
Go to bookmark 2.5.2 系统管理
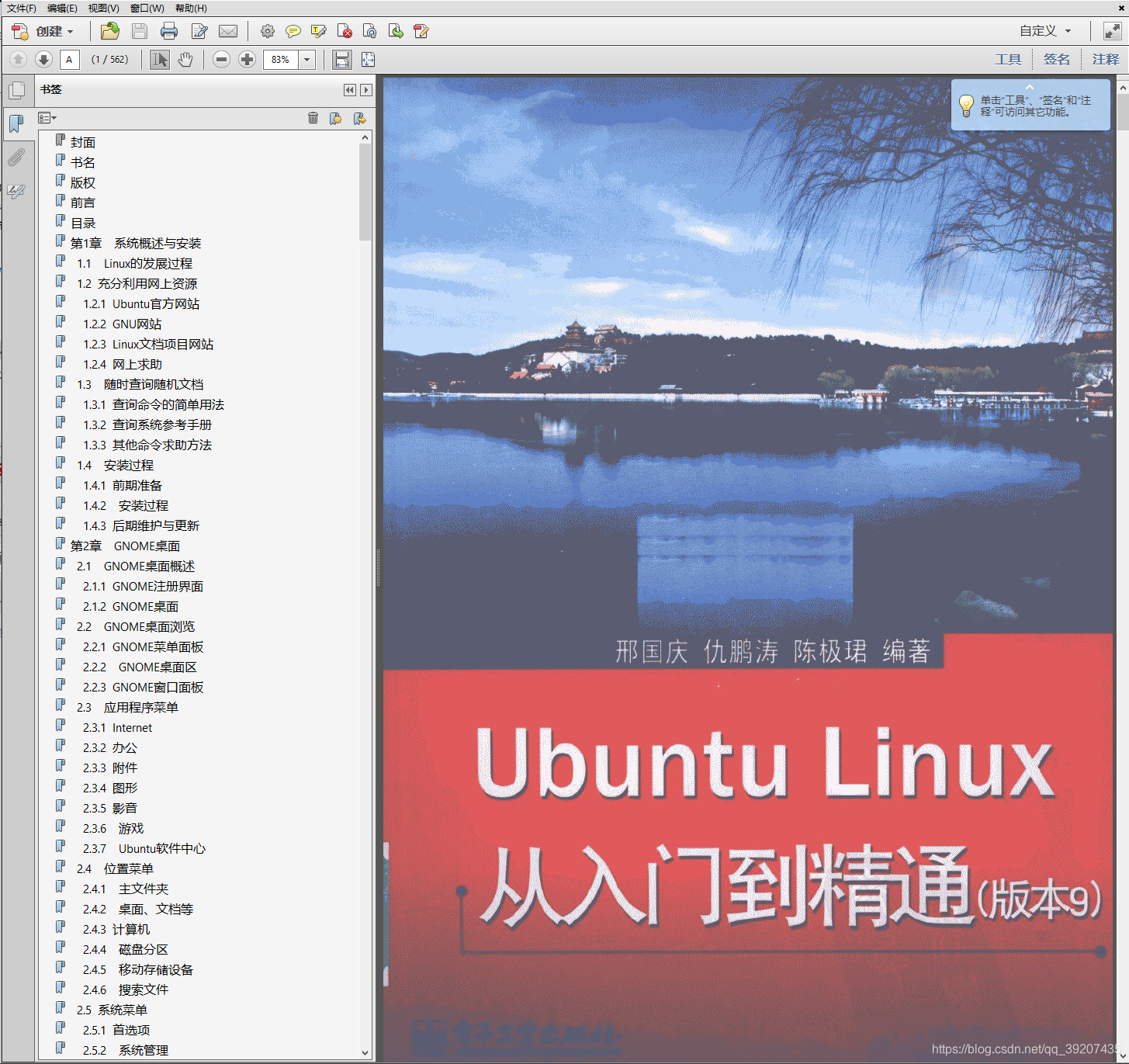(x=126, y=1050)
